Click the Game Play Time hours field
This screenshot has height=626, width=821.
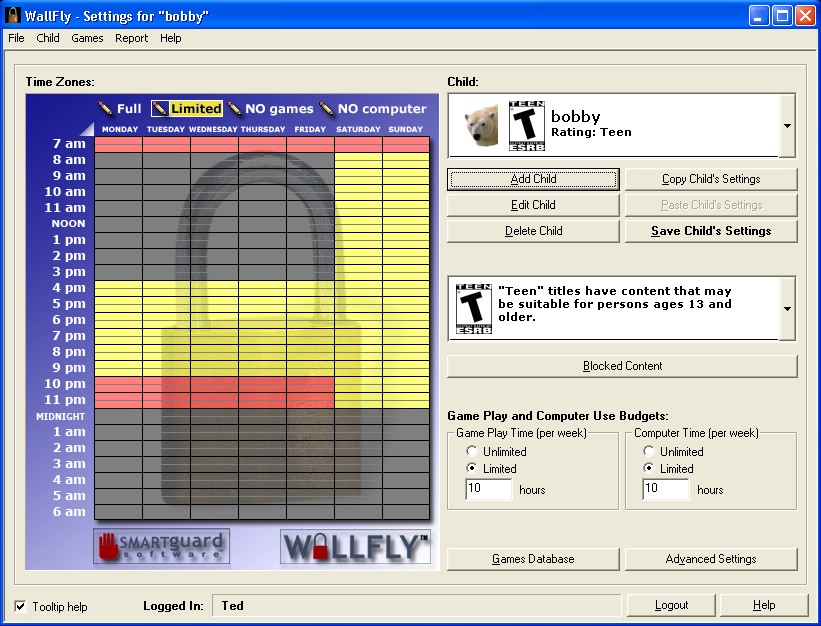[x=489, y=489]
